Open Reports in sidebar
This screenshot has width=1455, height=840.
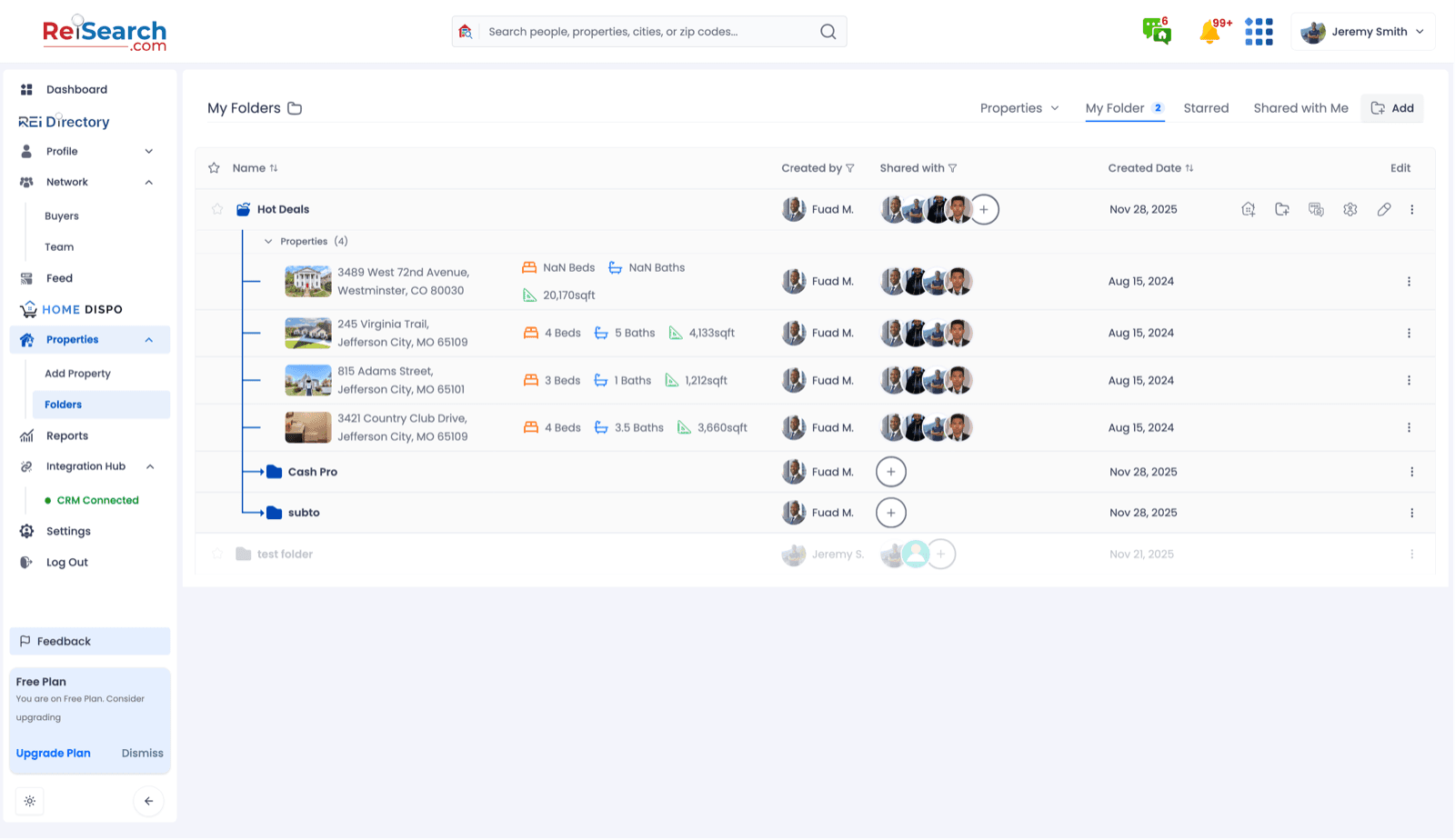click(x=67, y=436)
